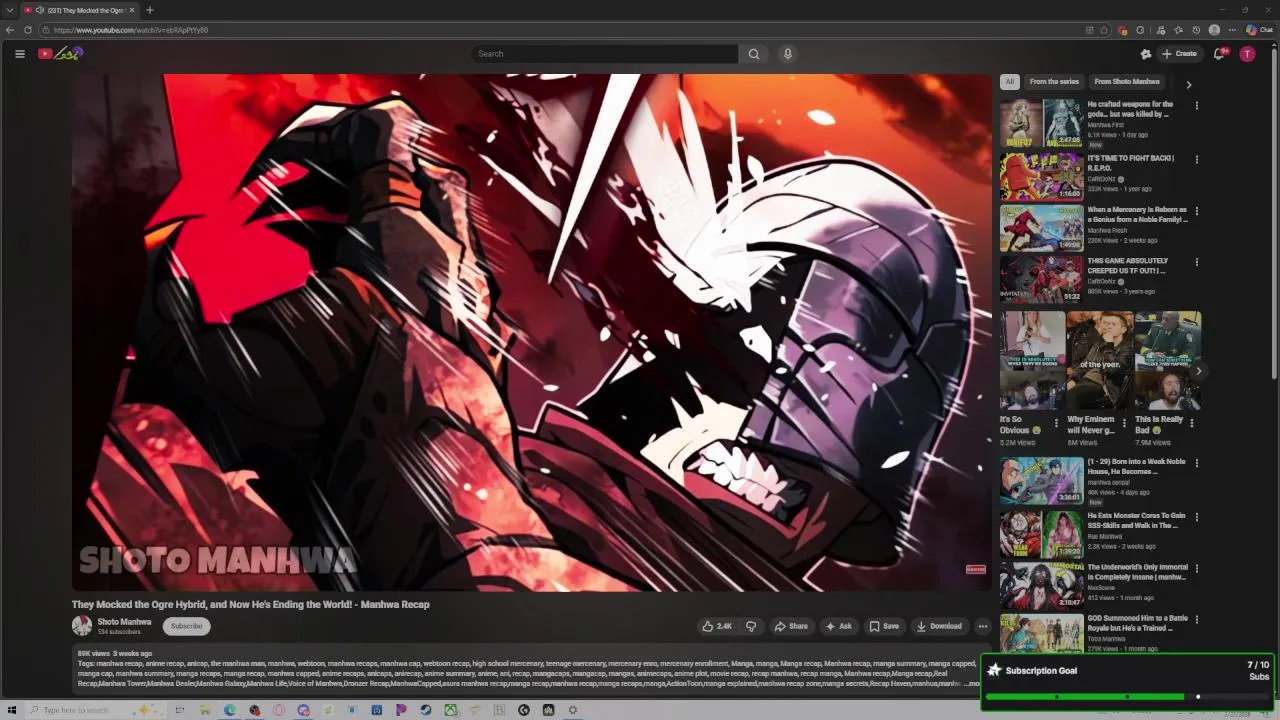
Task: Click the Create button
Action: pos(1179,54)
